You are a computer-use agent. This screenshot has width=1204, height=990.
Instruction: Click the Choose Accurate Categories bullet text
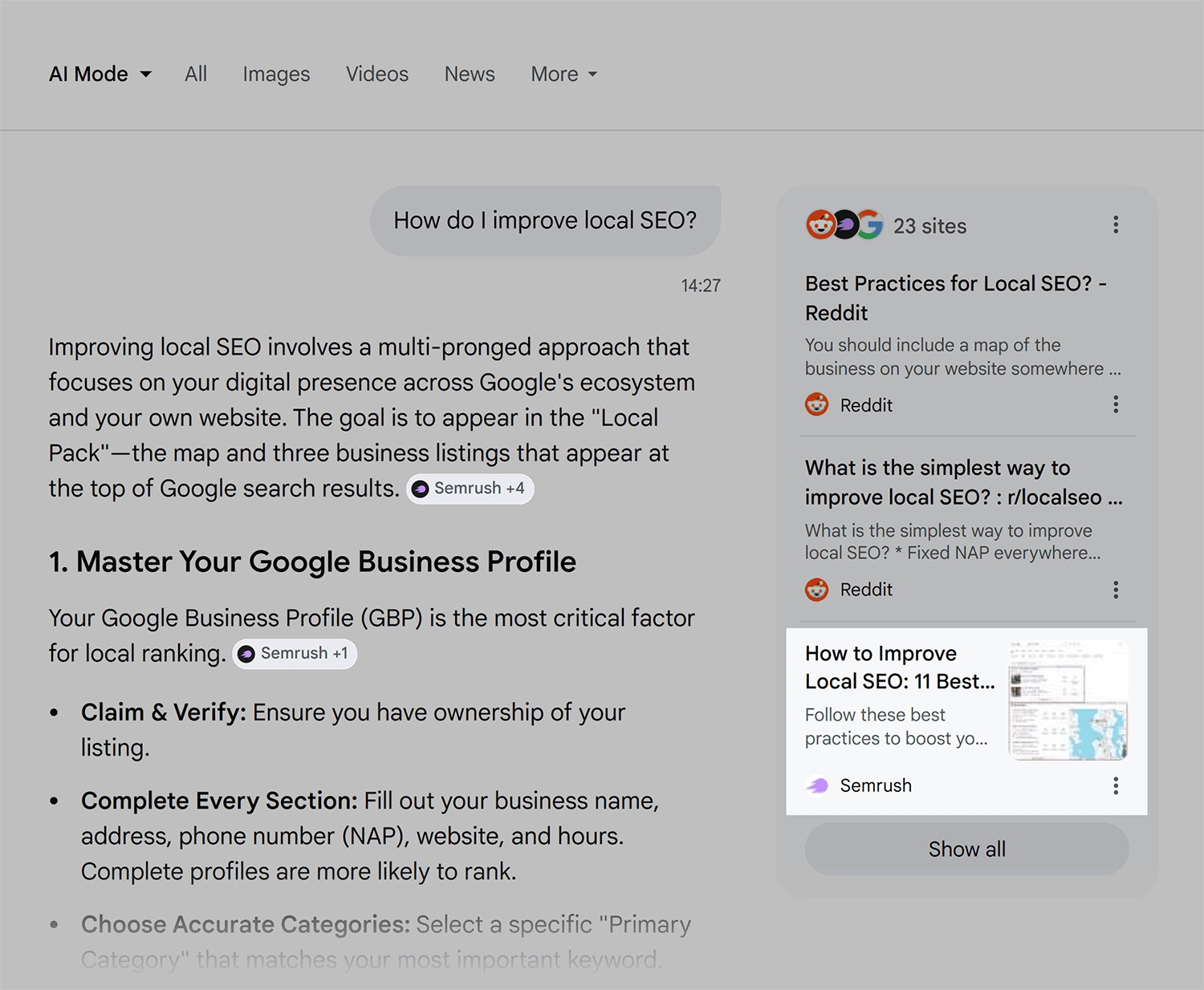point(386,942)
